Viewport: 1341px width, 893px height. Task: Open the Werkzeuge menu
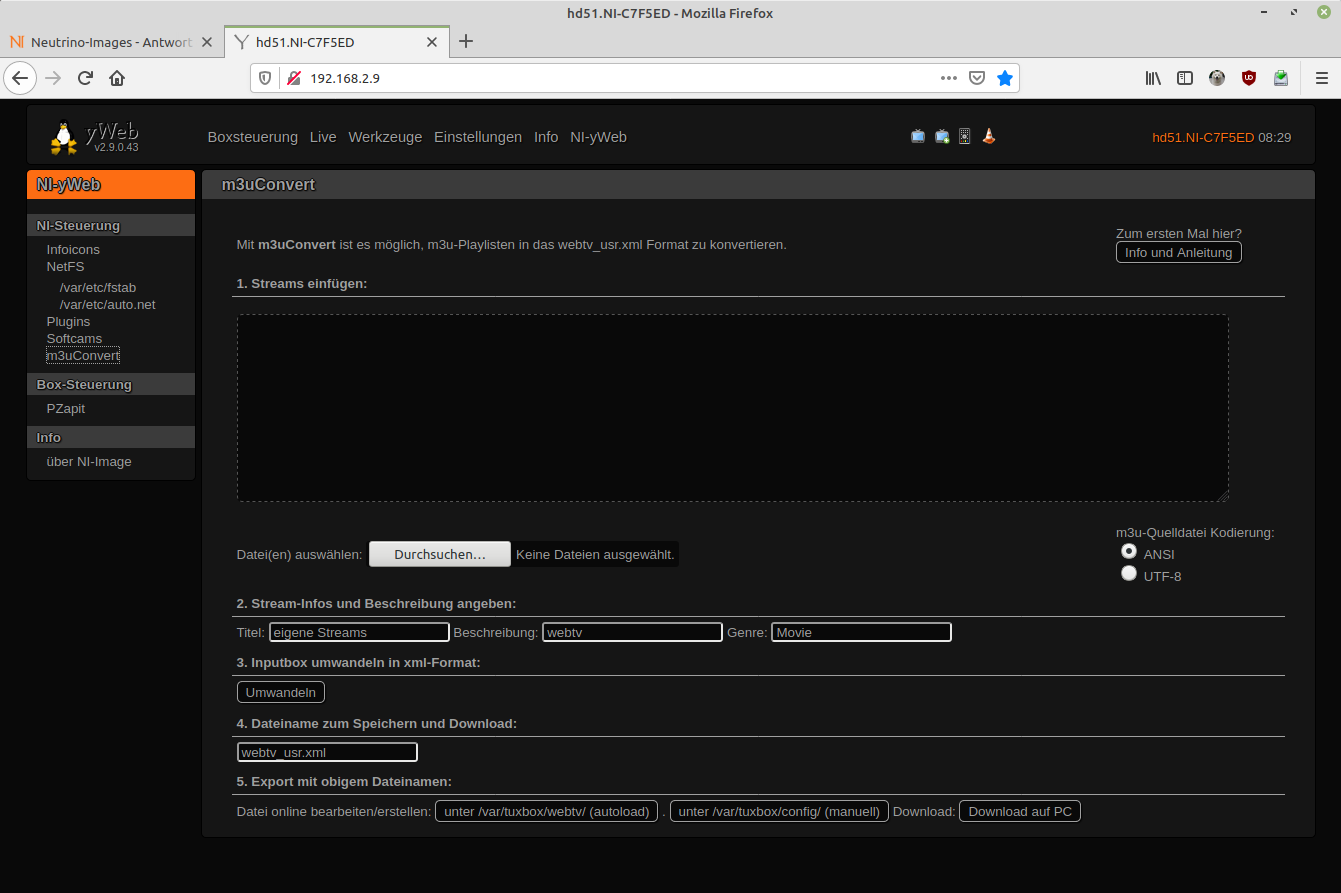tap(385, 137)
